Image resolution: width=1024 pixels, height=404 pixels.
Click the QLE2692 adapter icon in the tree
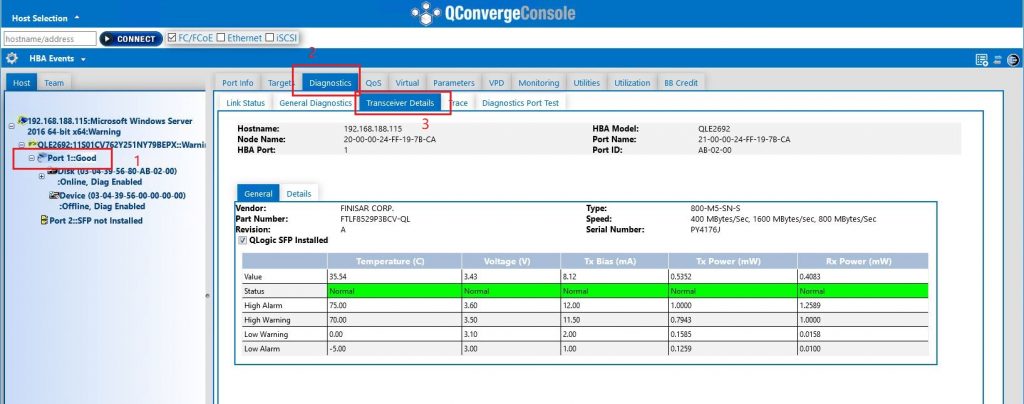click(31, 144)
